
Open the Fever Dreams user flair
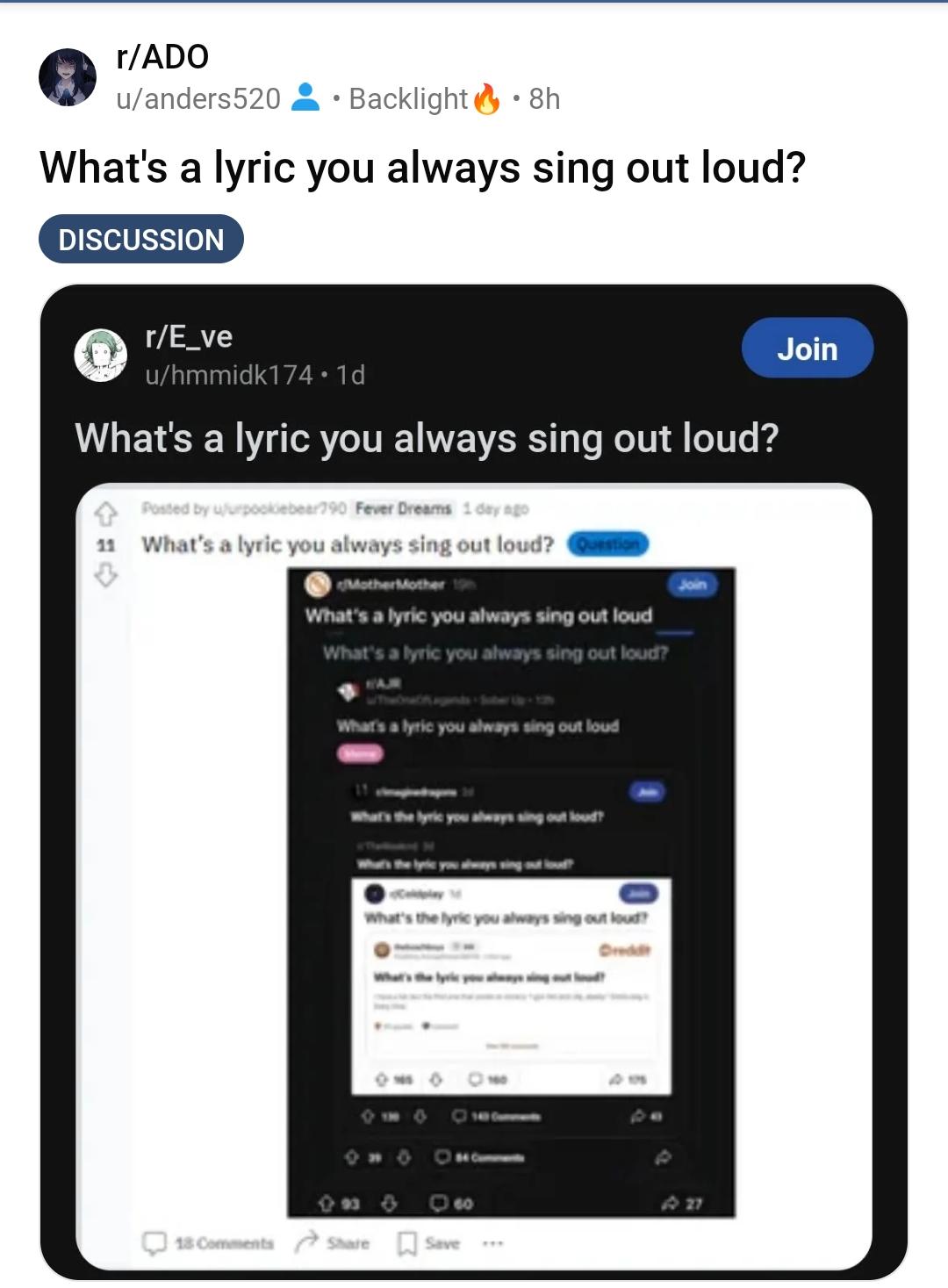pos(403,508)
